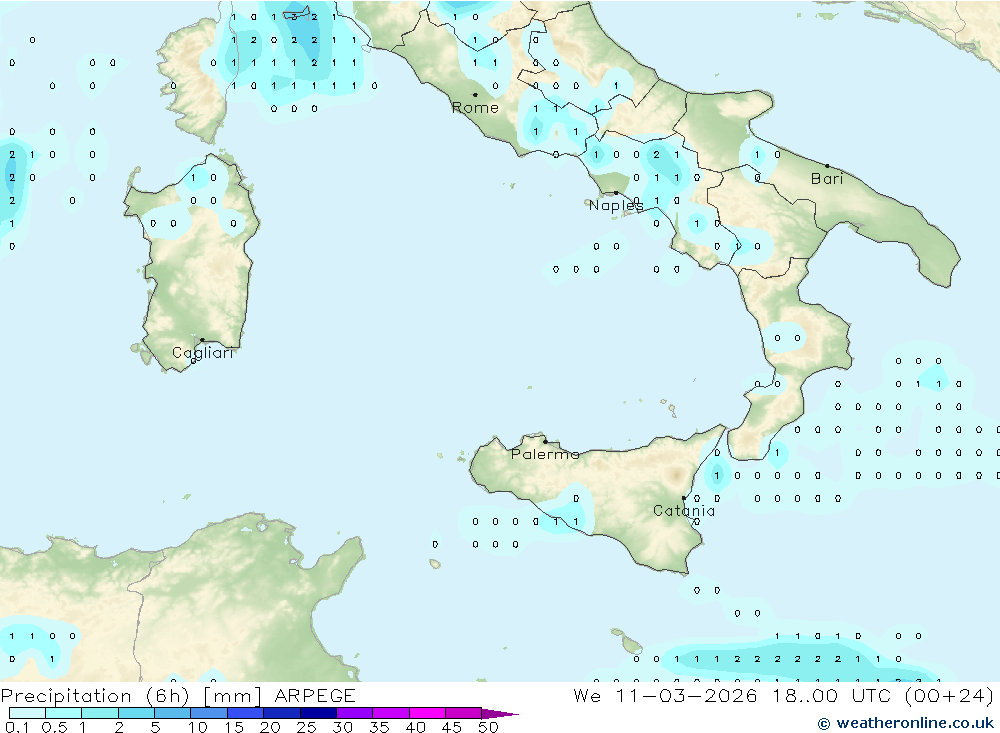Select the 10 mm blue legend block
1000x733 pixels.
pyautogui.click(x=209, y=713)
